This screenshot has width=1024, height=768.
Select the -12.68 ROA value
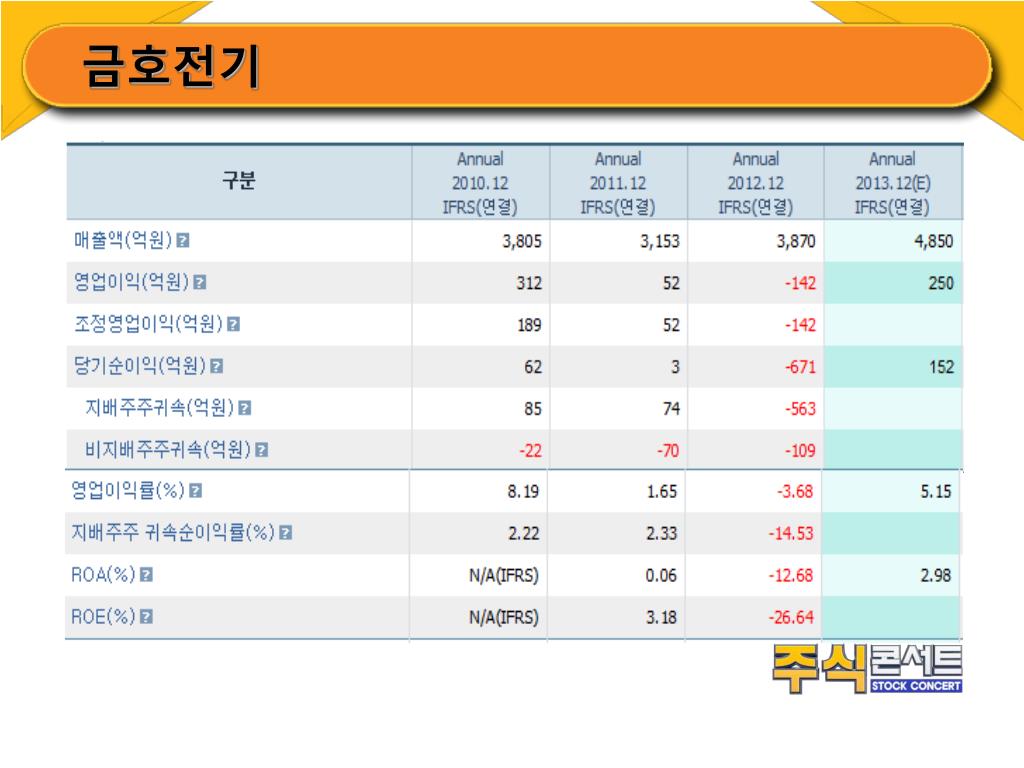point(791,576)
